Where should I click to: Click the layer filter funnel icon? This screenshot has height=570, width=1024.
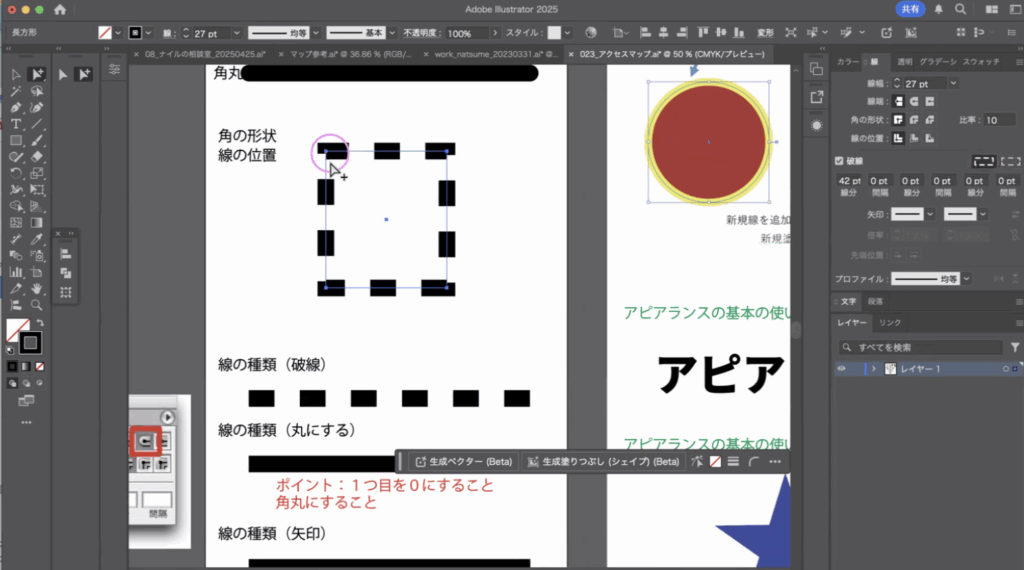[1015, 347]
